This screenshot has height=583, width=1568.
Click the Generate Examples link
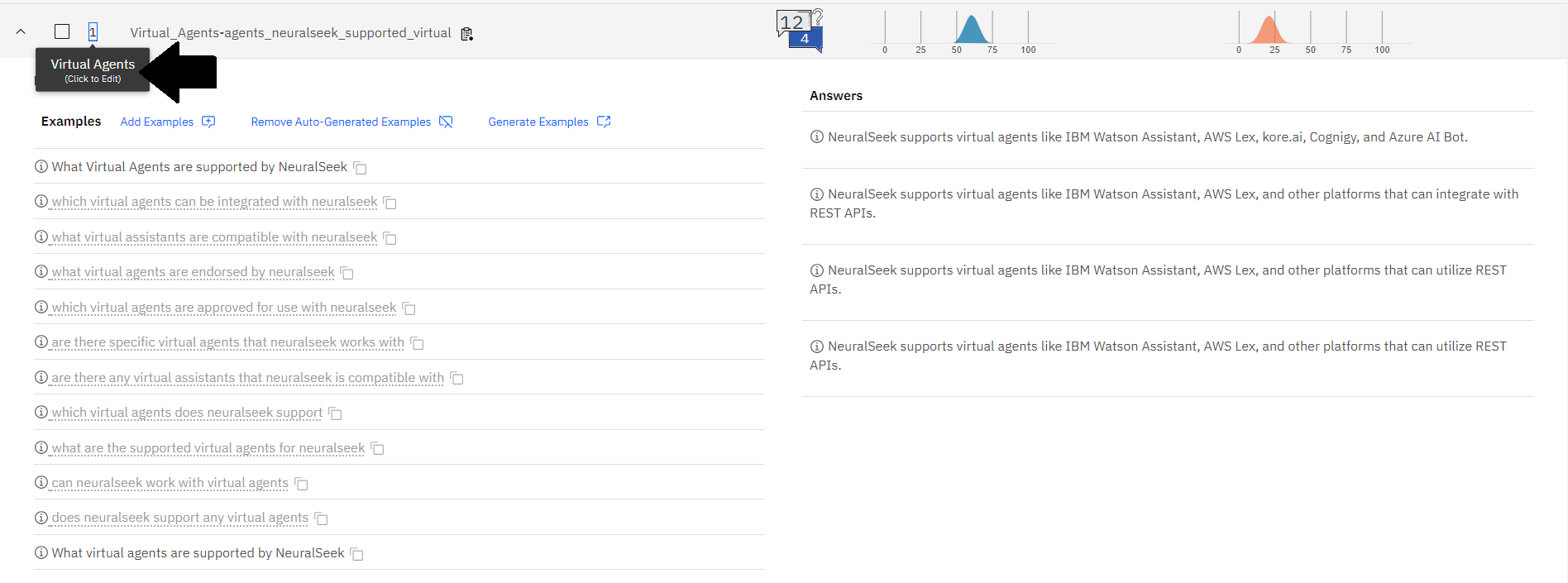click(538, 122)
